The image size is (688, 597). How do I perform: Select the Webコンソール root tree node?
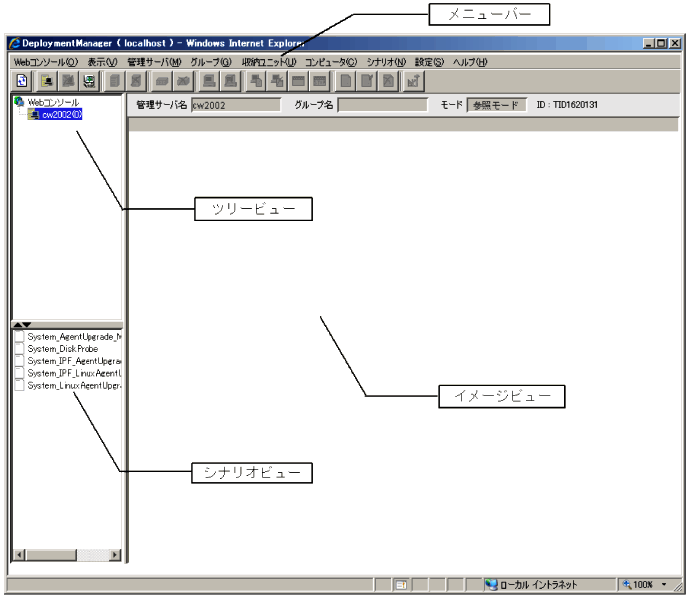tap(53, 102)
